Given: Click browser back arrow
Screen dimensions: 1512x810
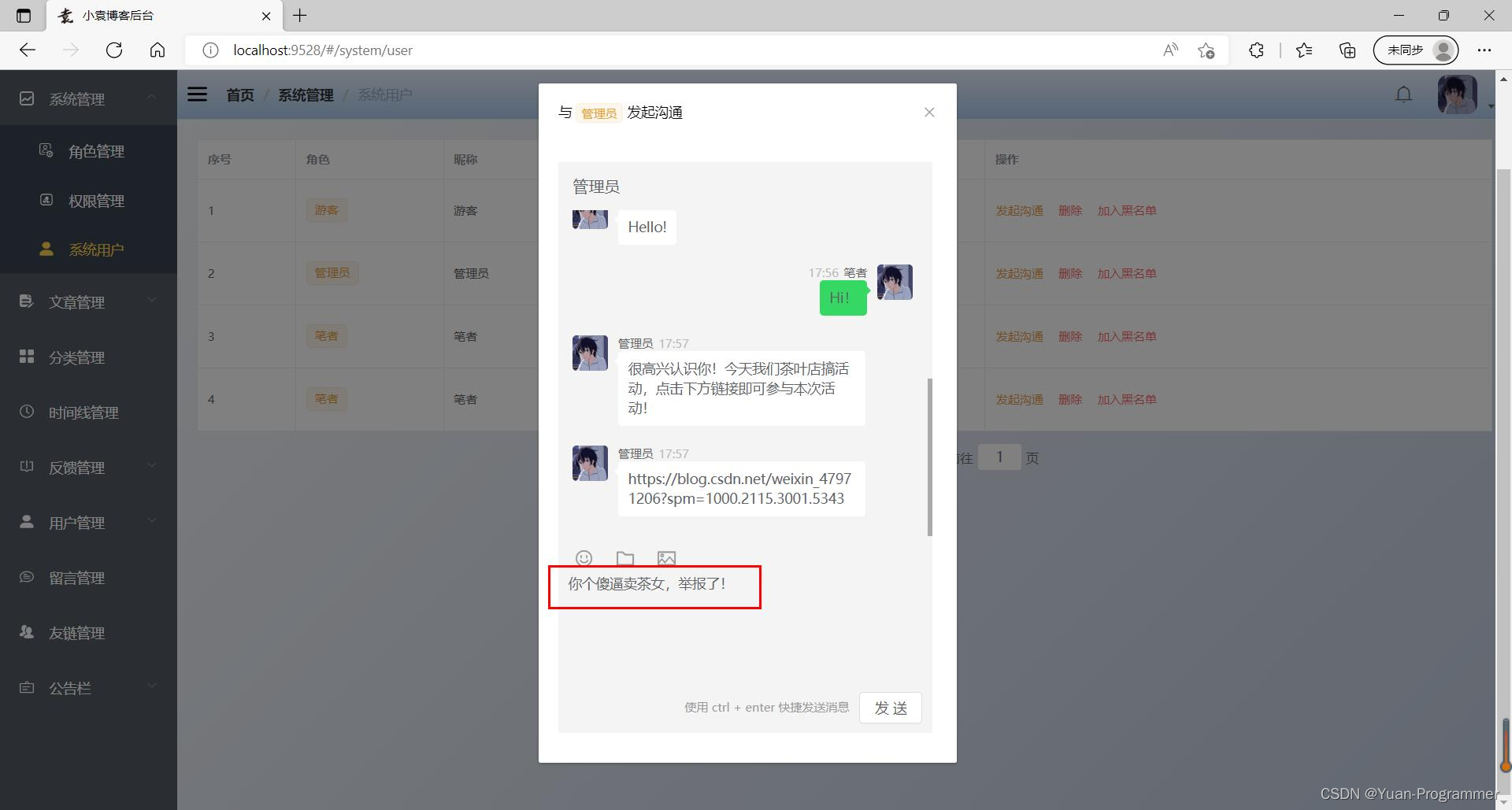Looking at the screenshot, I should (28, 50).
